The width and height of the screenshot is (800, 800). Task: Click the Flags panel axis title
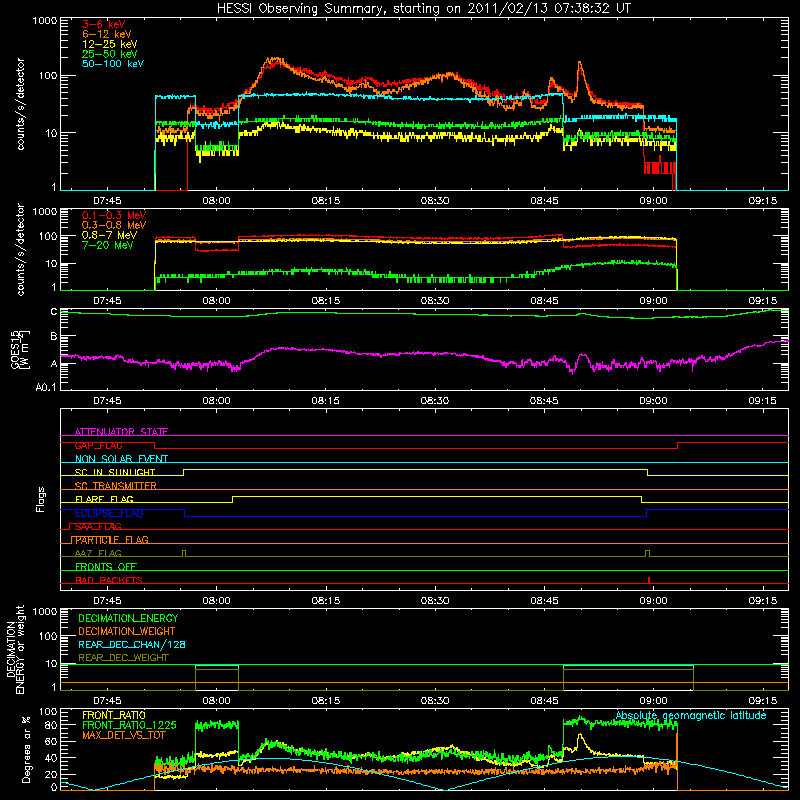click(x=41, y=499)
